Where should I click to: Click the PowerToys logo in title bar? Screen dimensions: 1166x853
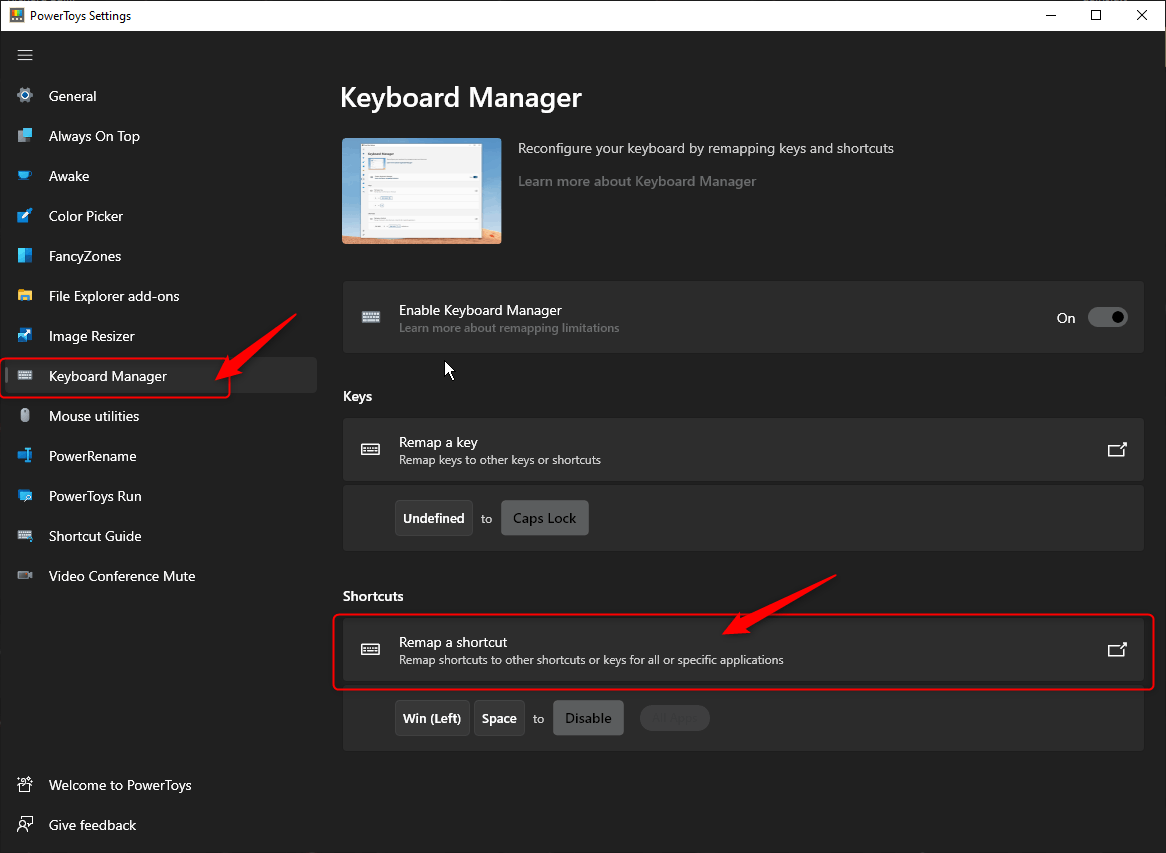[x=16, y=16]
